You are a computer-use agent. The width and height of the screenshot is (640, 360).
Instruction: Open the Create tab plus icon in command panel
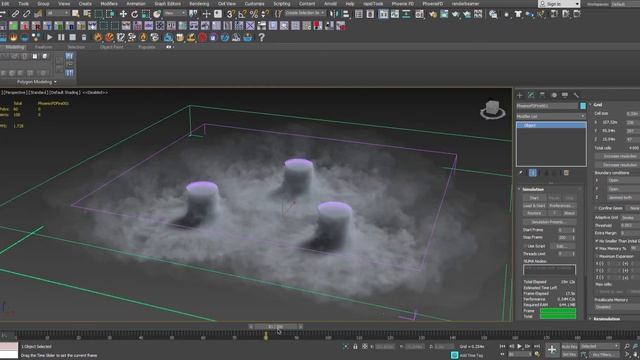tap(520, 95)
